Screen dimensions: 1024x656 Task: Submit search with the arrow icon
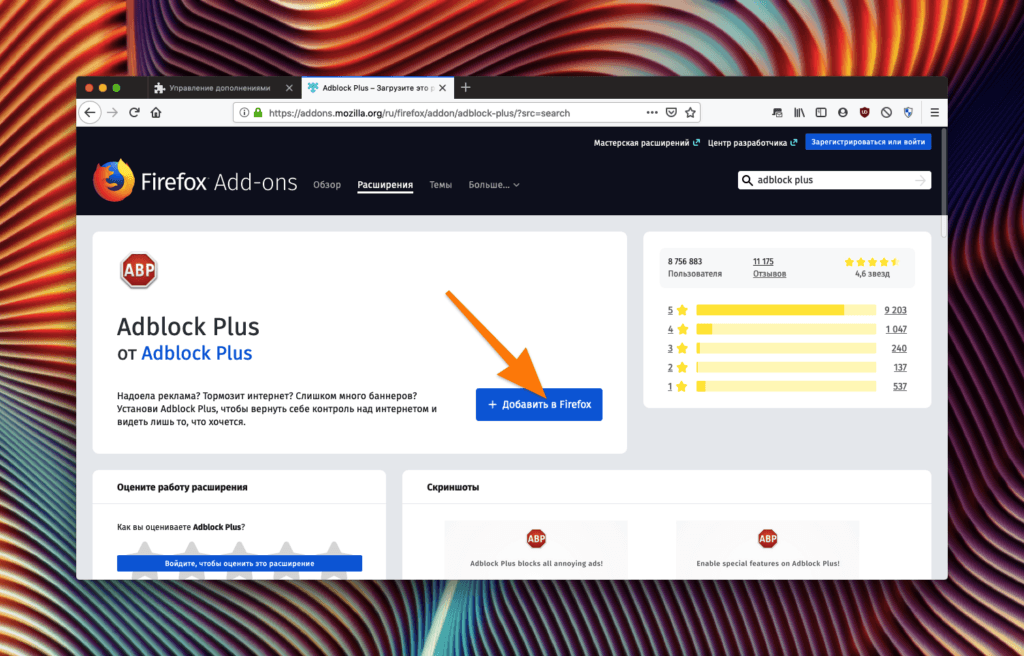pos(921,180)
